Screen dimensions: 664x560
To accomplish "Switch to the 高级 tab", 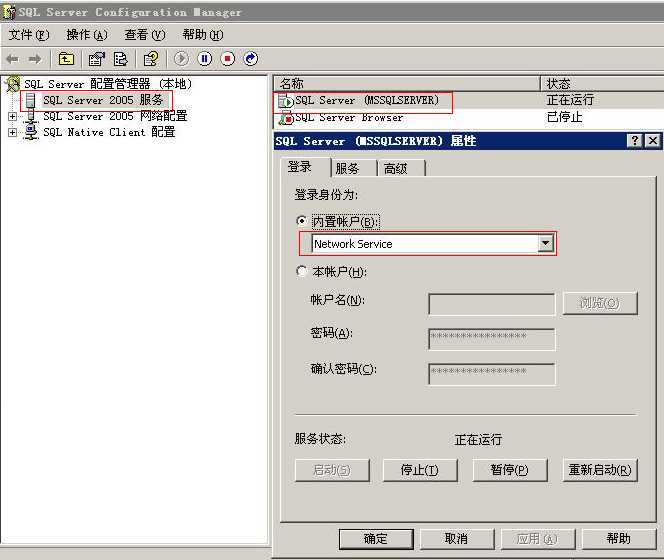I will click(401, 169).
